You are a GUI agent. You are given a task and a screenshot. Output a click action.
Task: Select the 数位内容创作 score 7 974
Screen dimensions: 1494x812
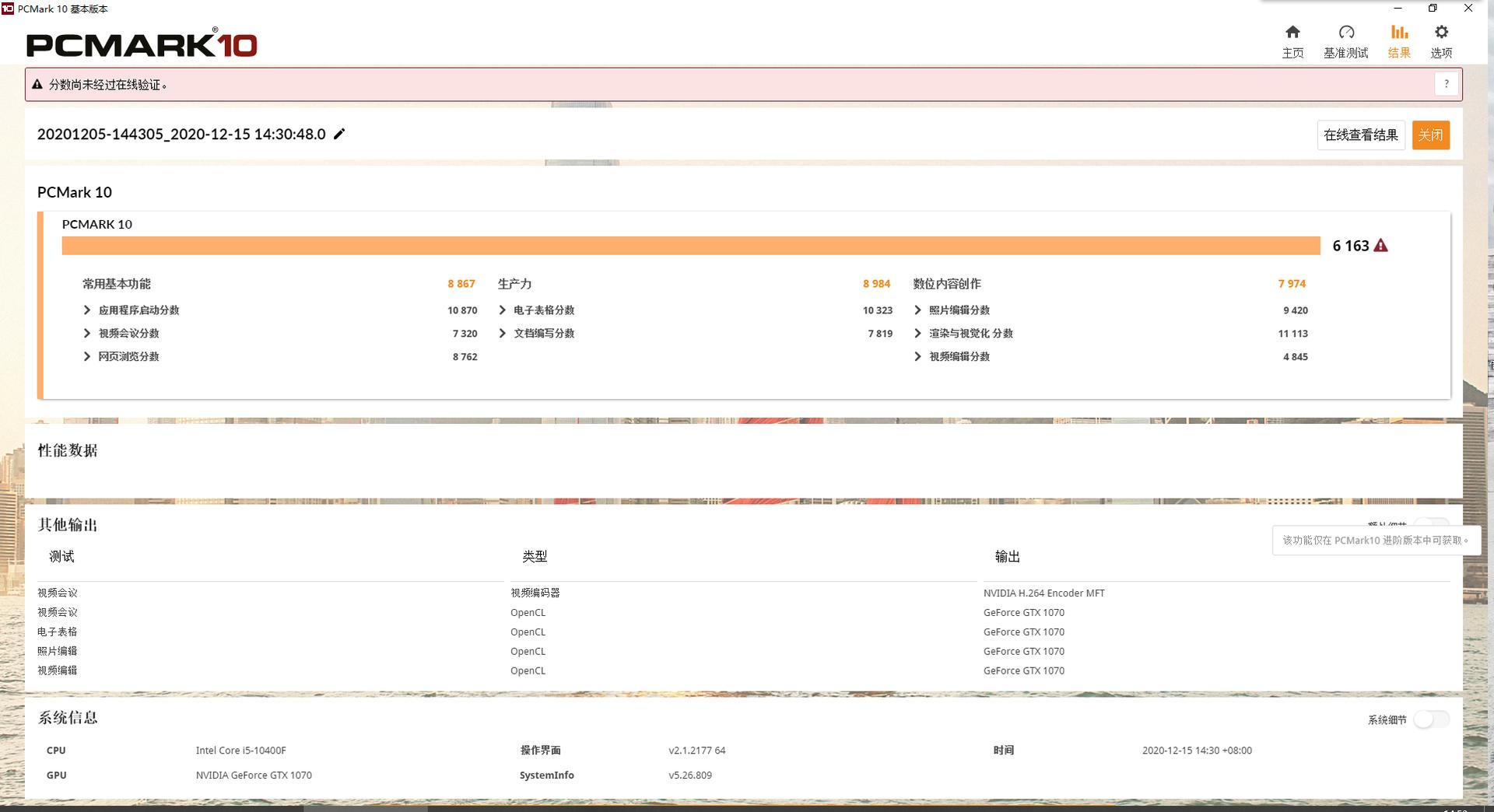(x=1292, y=284)
